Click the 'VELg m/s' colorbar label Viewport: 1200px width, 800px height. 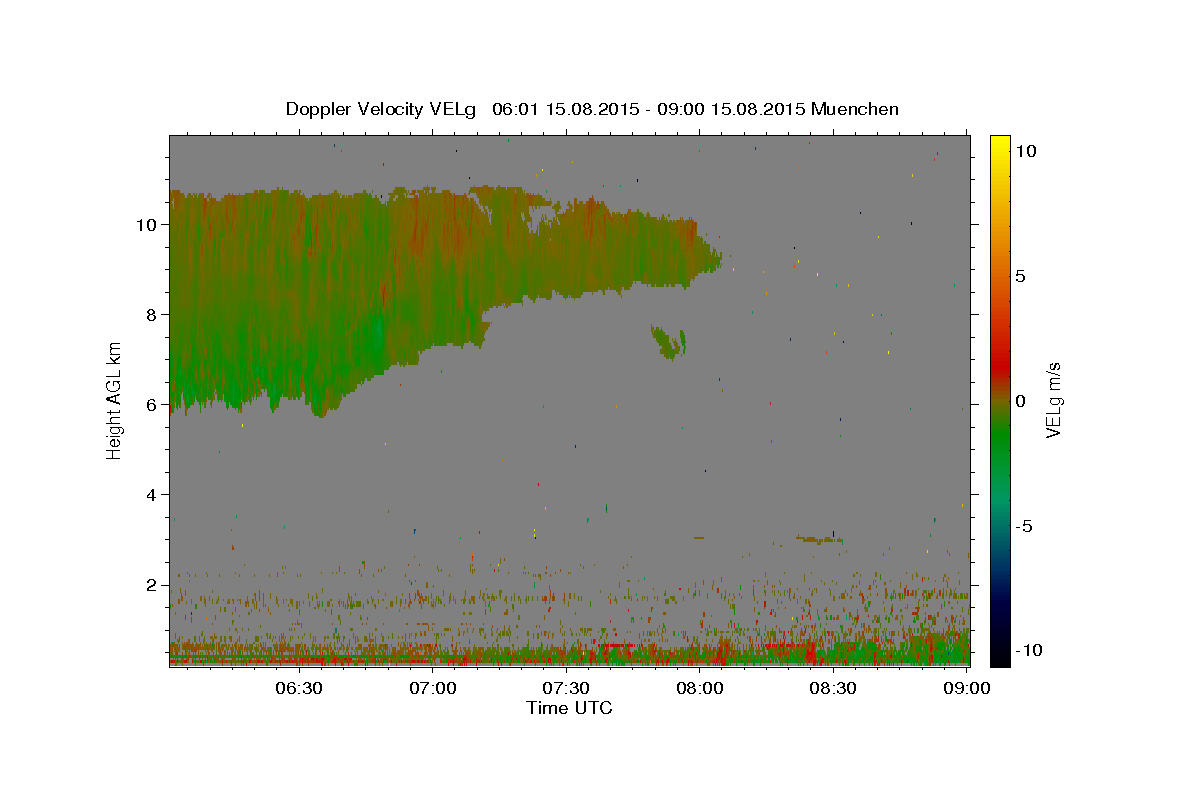tap(1053, 400)
